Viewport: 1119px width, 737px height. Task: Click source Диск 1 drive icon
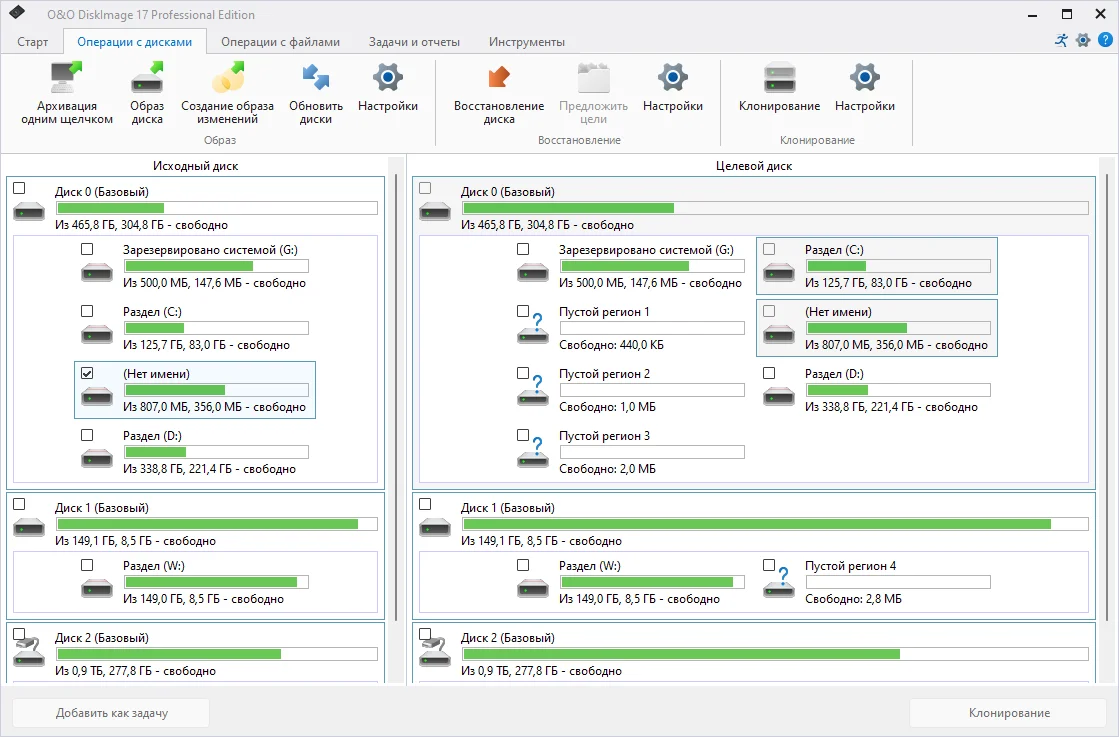pos(29,528)
